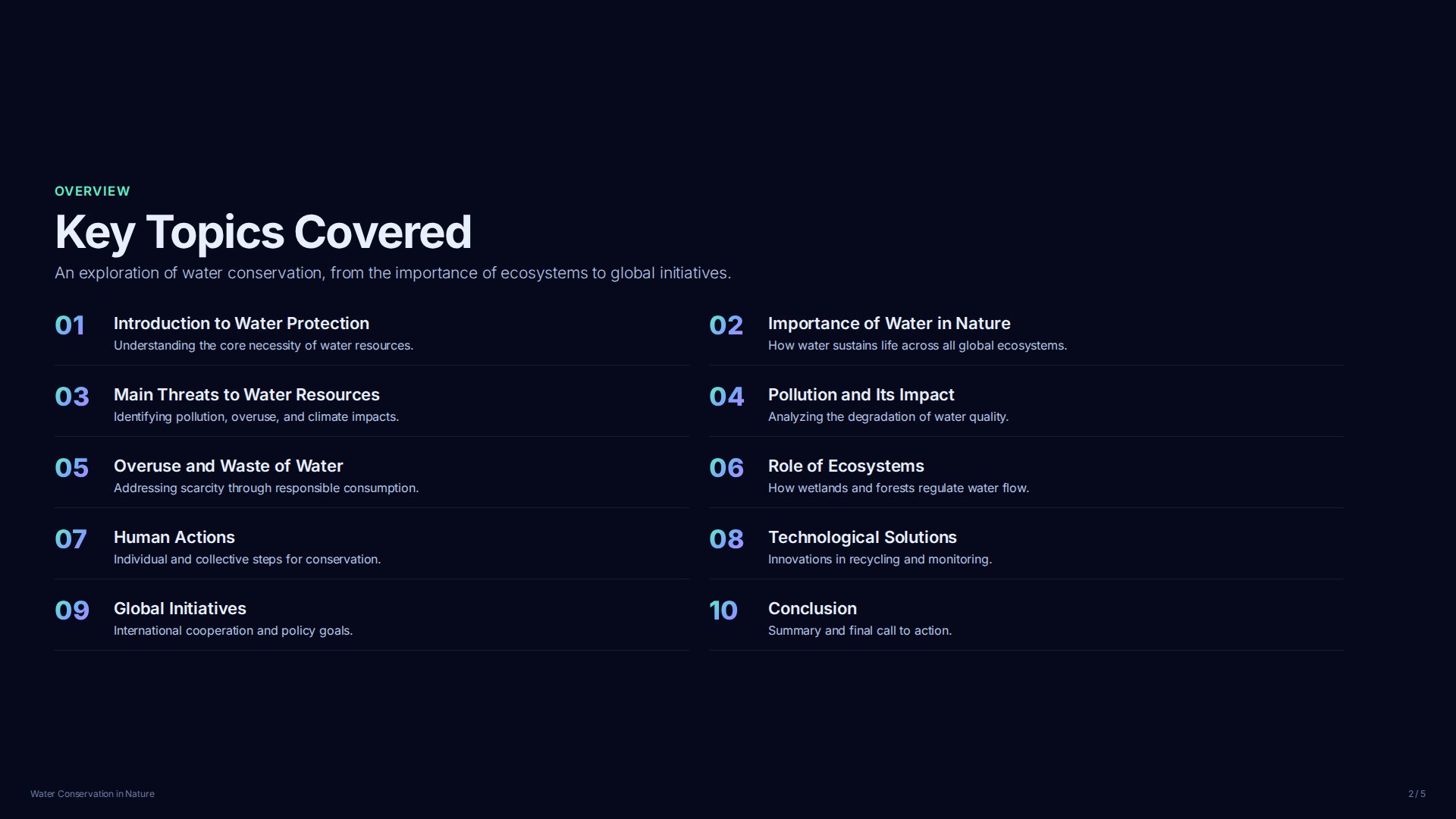The height and width of the screenshot is (819, 1456).
Task: Select the 04 number marker
Action: click(x=726, y=397)
